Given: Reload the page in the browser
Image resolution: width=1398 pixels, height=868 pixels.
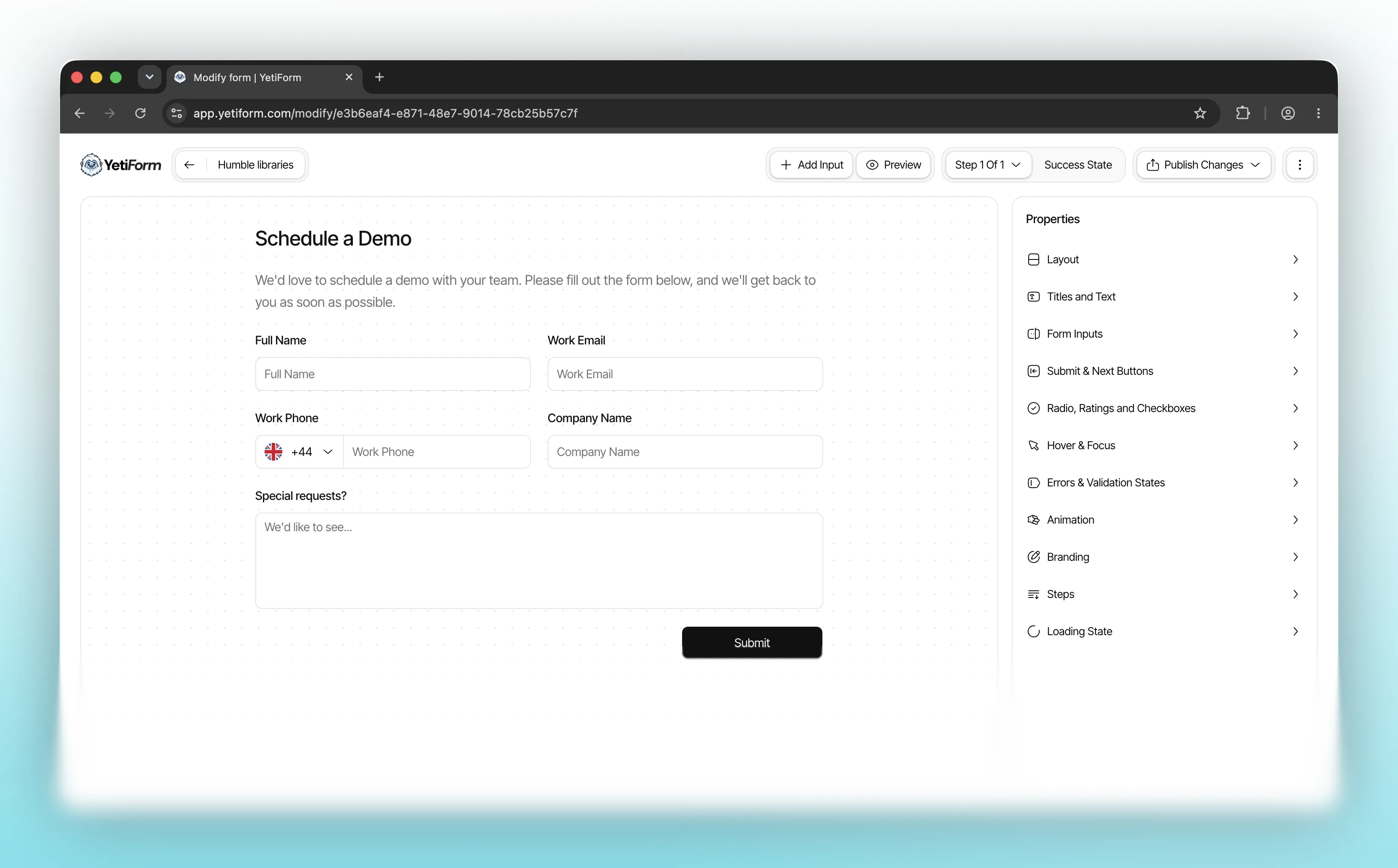Looking at the screenshot, I should 140,113.
